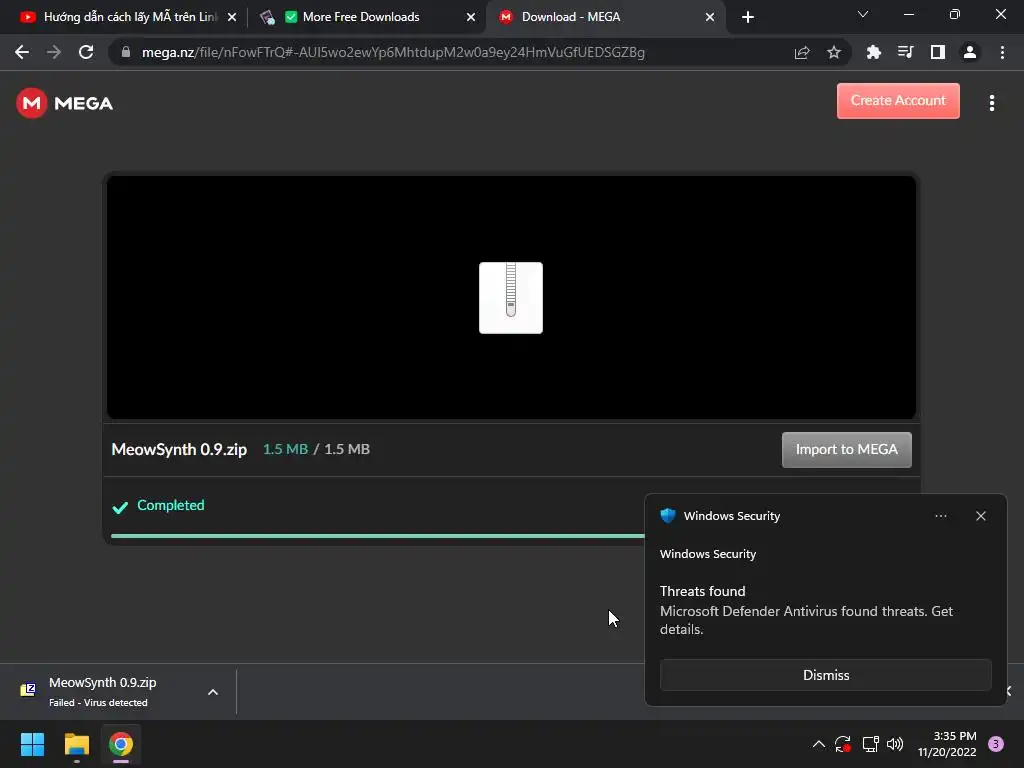Close the Download - MEGA tab

click(x=710, y=17)
